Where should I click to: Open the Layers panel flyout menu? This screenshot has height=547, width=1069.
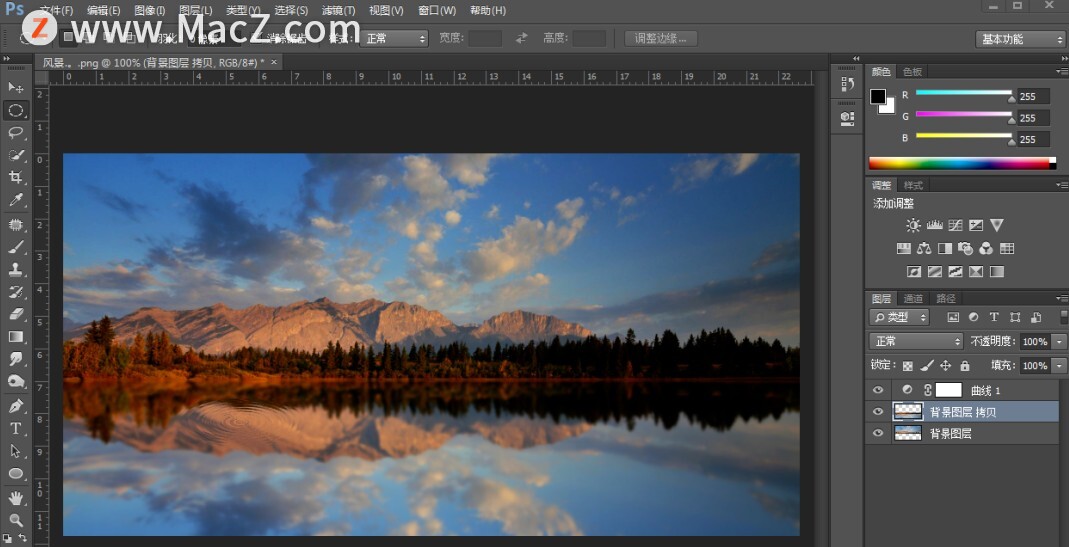[x=1061, y=298]
